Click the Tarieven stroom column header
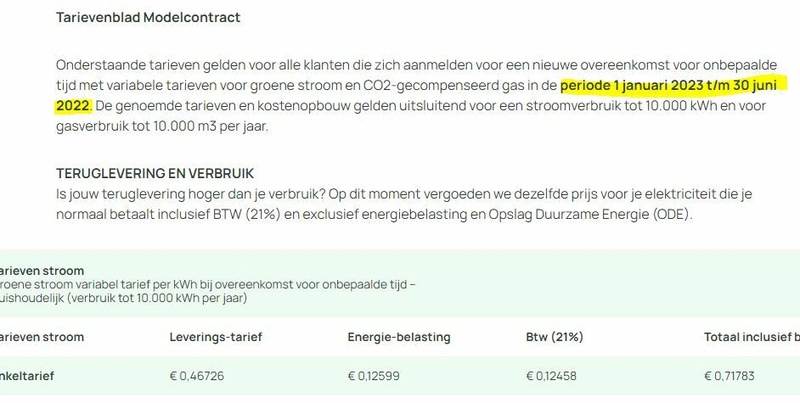The width and height of the screenshot is (800, 403). point(42,337)
